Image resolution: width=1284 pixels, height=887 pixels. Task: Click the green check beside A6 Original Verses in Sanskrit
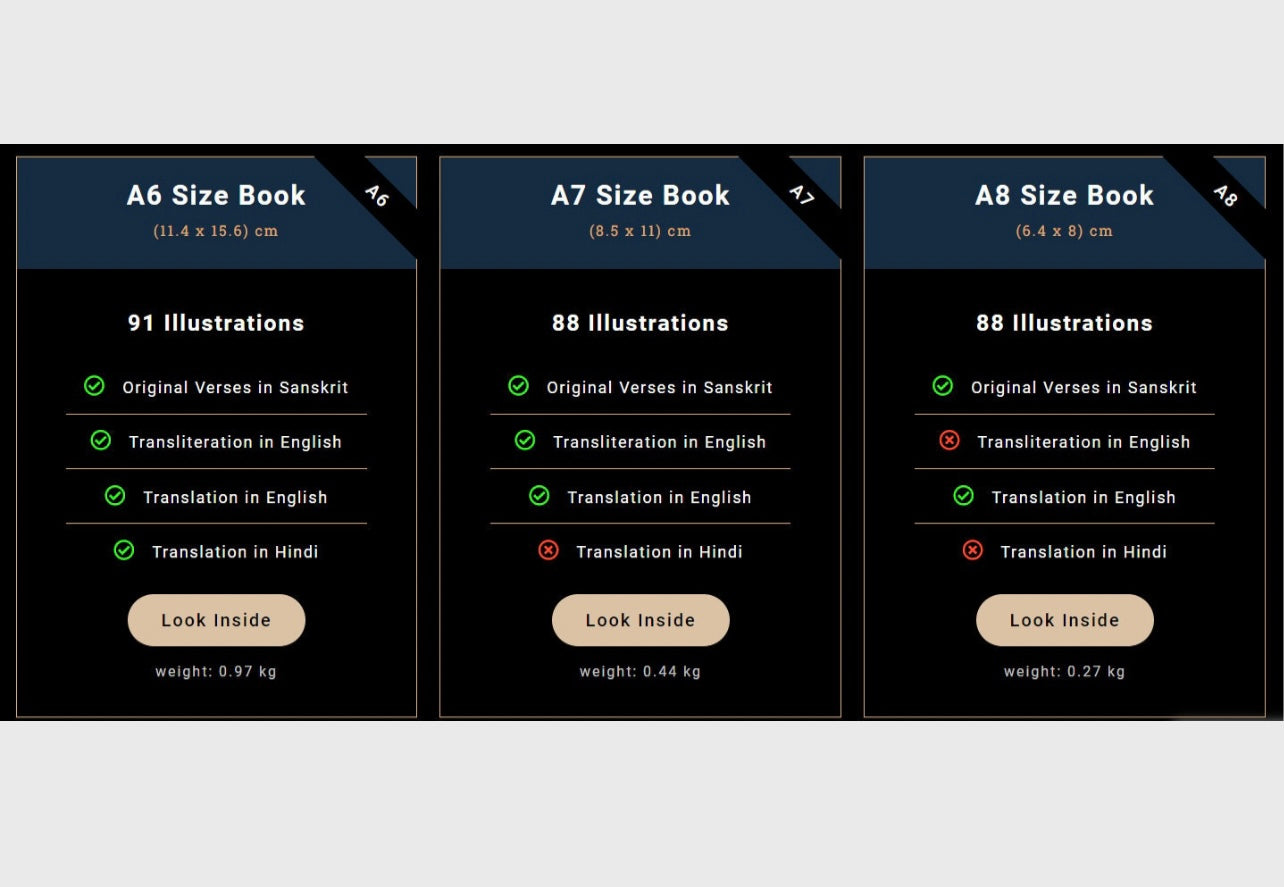point(94,386)
